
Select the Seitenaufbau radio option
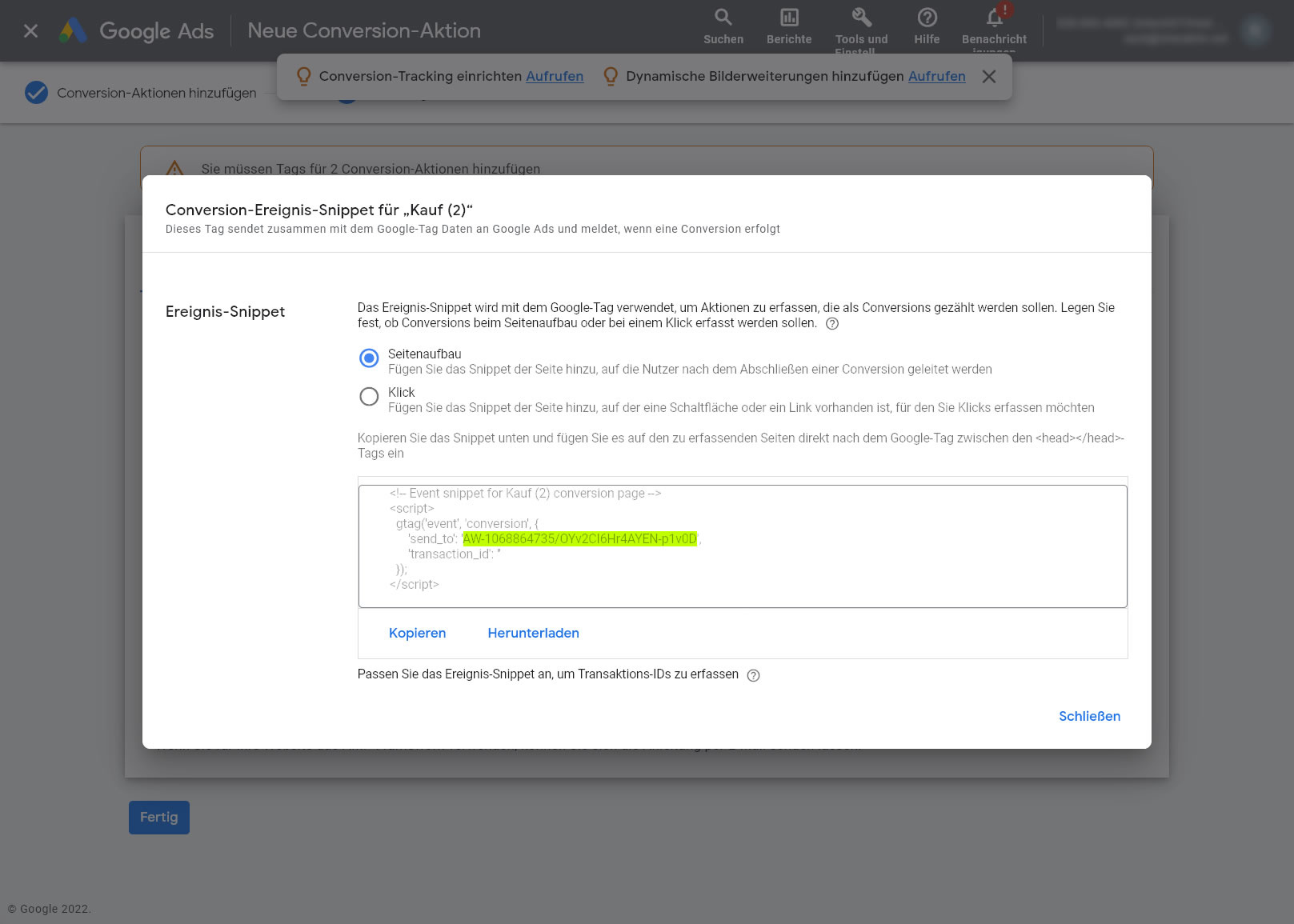[x=369, y=358]
